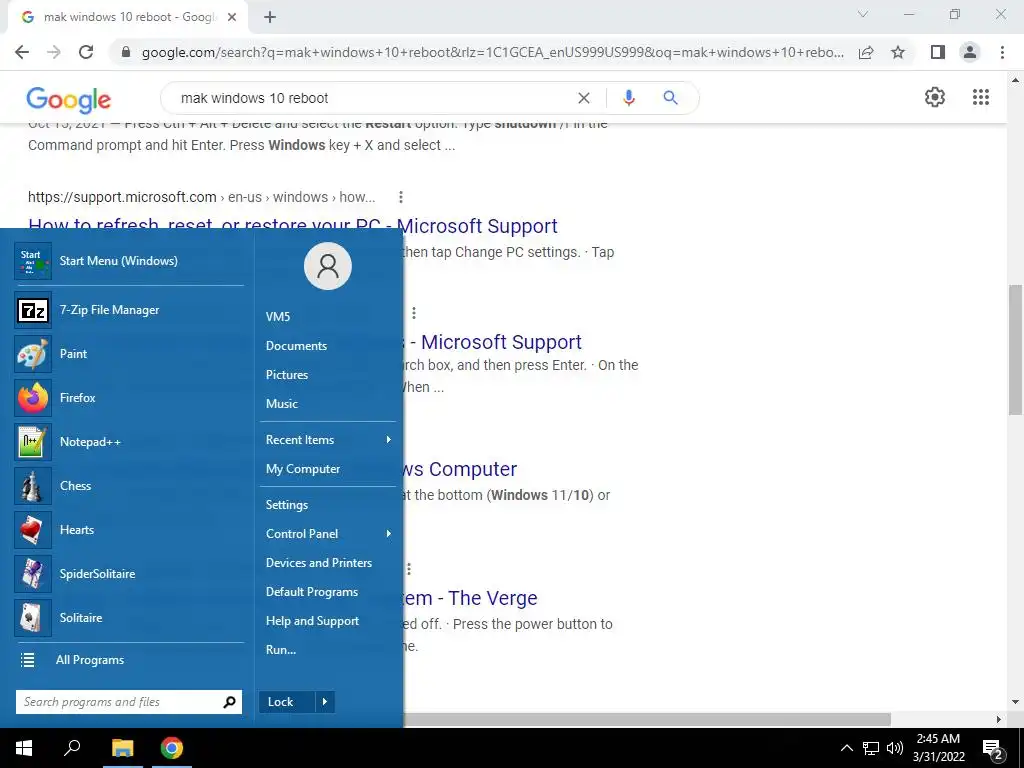
Task: Open VM5 user folder
Action: click(278, 317)
